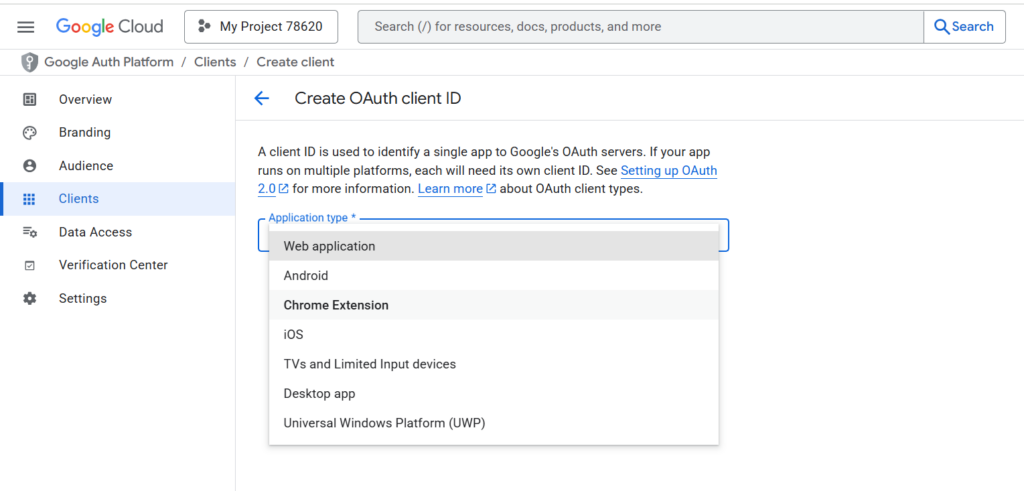The width and height of the screenshot is (1024, 491).
Task: Click the magnifier icon in Search button
Action: click(x=942, y=27)
